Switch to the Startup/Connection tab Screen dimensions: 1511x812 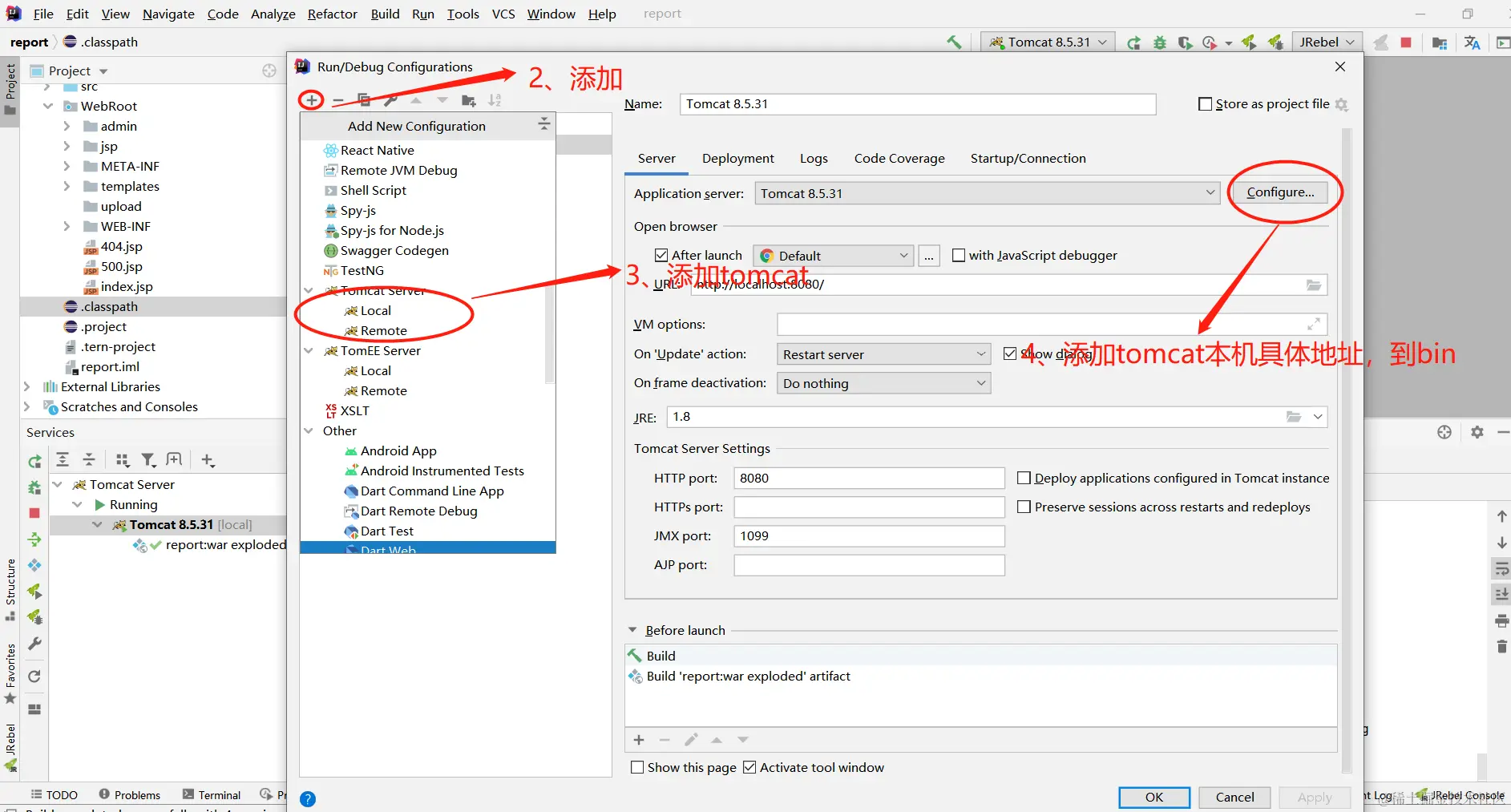[x=1028, y=159]
